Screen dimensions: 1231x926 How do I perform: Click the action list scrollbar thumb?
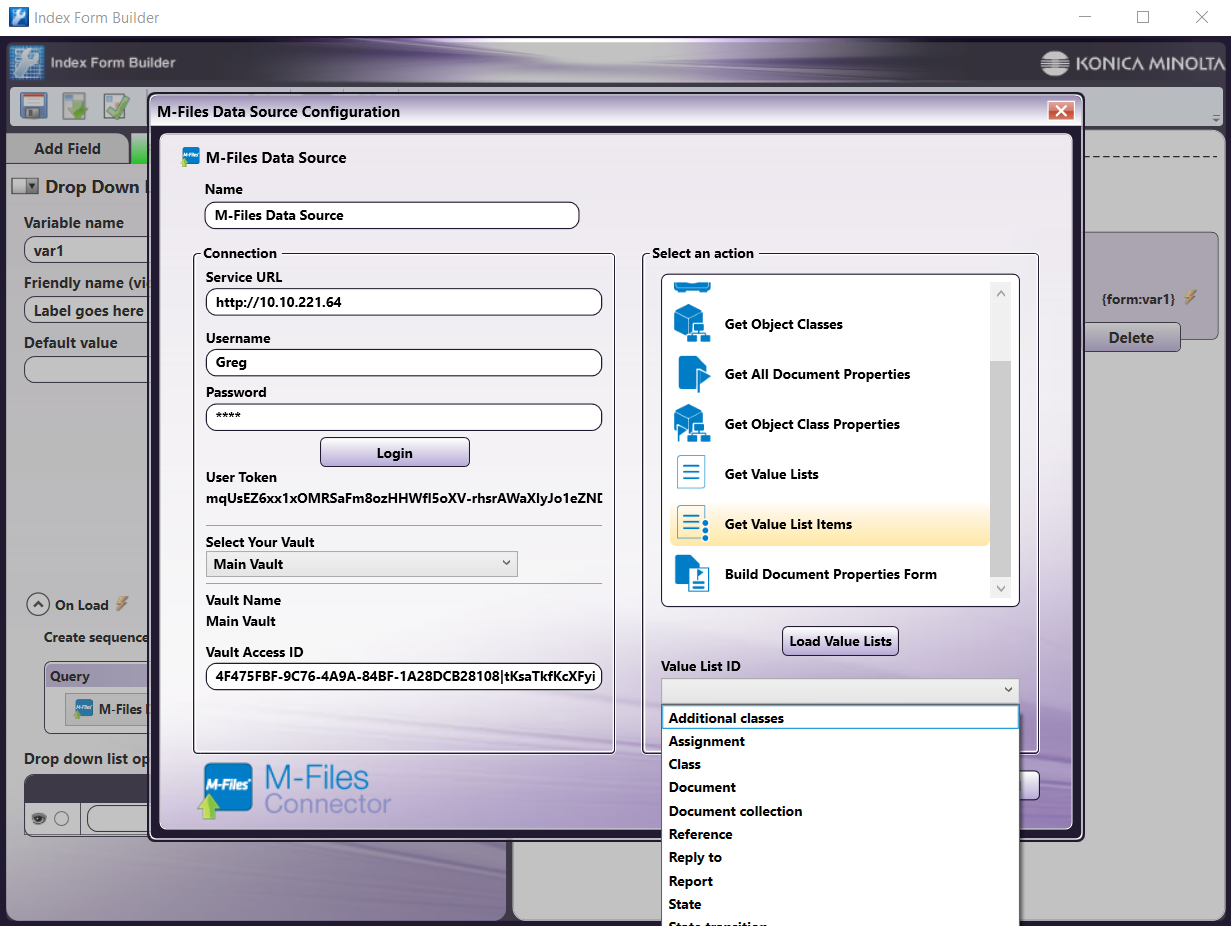[1001, 469]
